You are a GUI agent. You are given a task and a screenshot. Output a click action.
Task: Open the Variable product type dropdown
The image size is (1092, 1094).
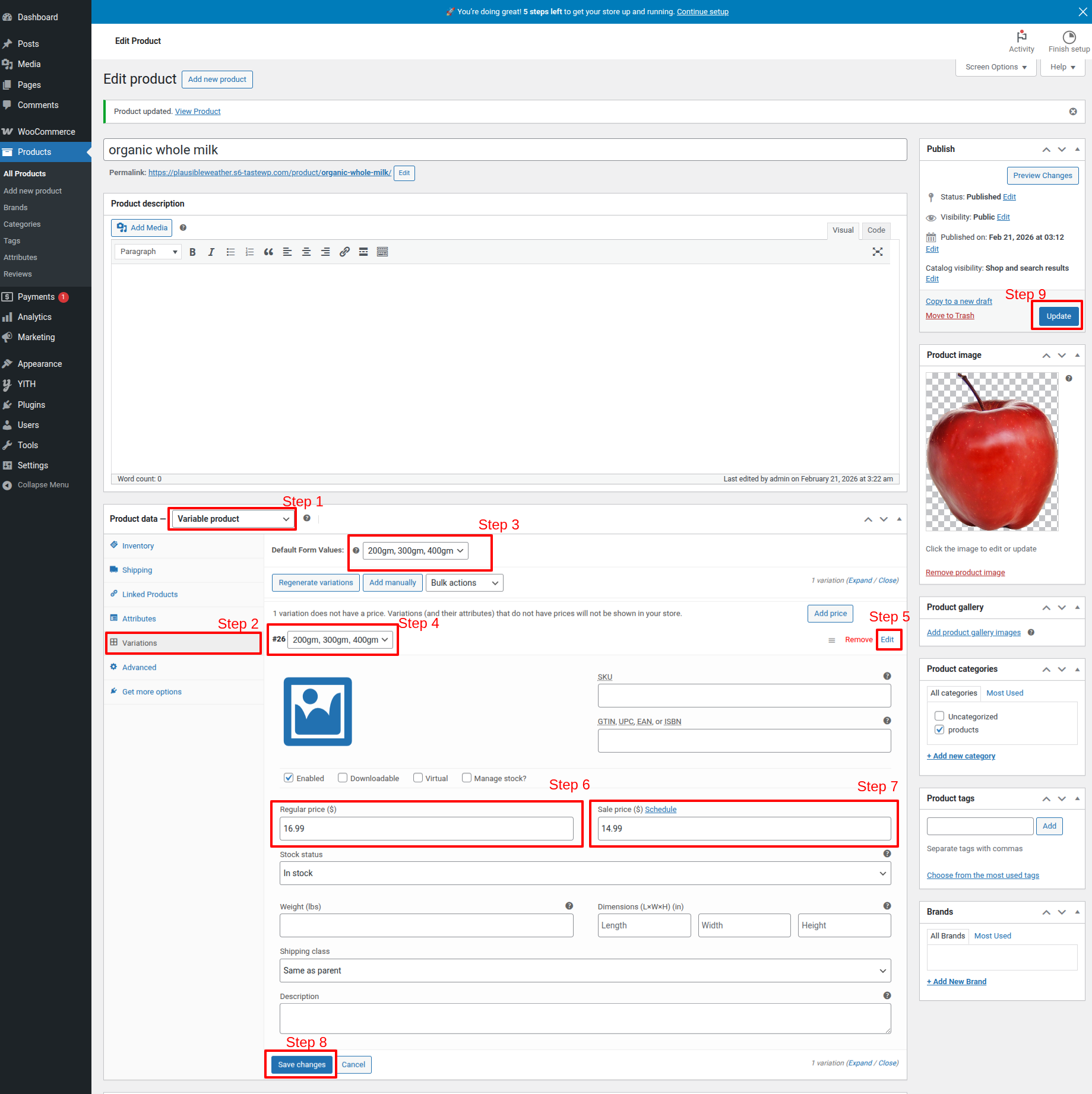pos(233,519)
